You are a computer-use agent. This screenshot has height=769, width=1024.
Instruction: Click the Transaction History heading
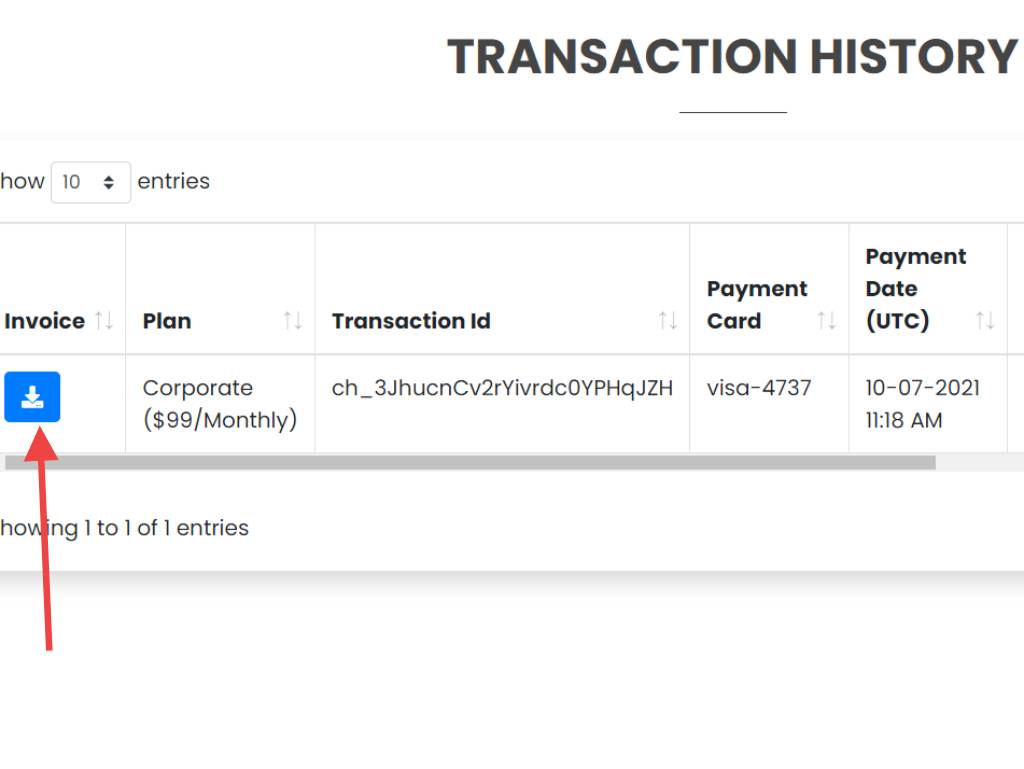pyautogui.click(x=732, y=57)
